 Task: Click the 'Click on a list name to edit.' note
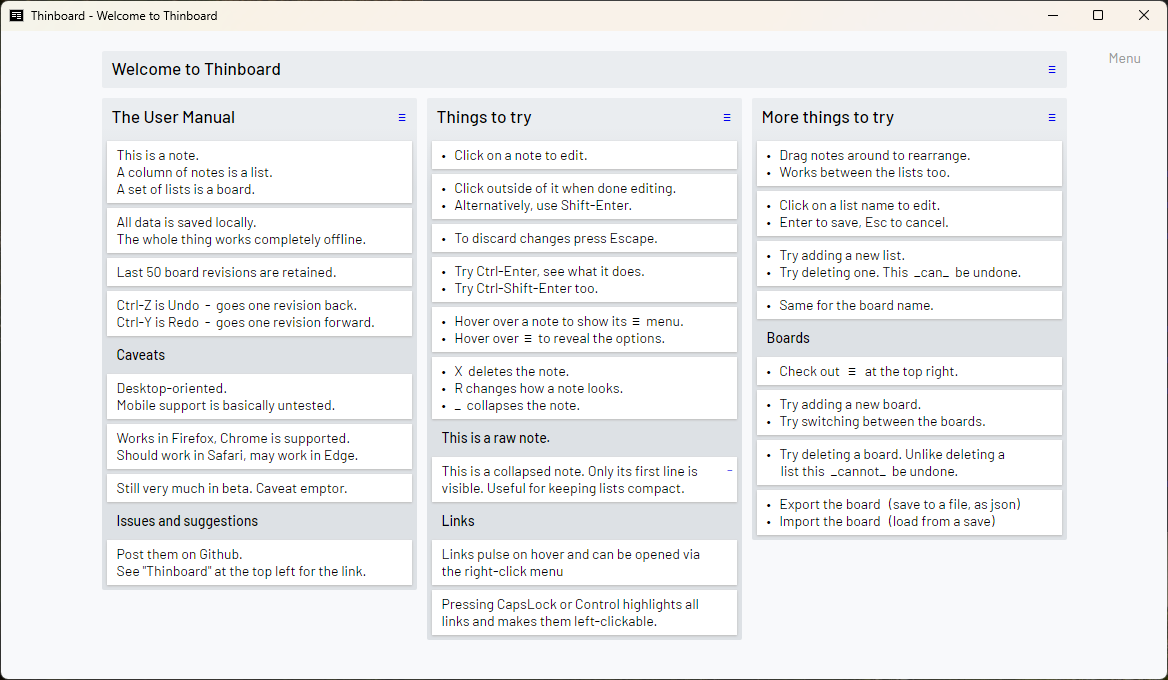point(909,214)
